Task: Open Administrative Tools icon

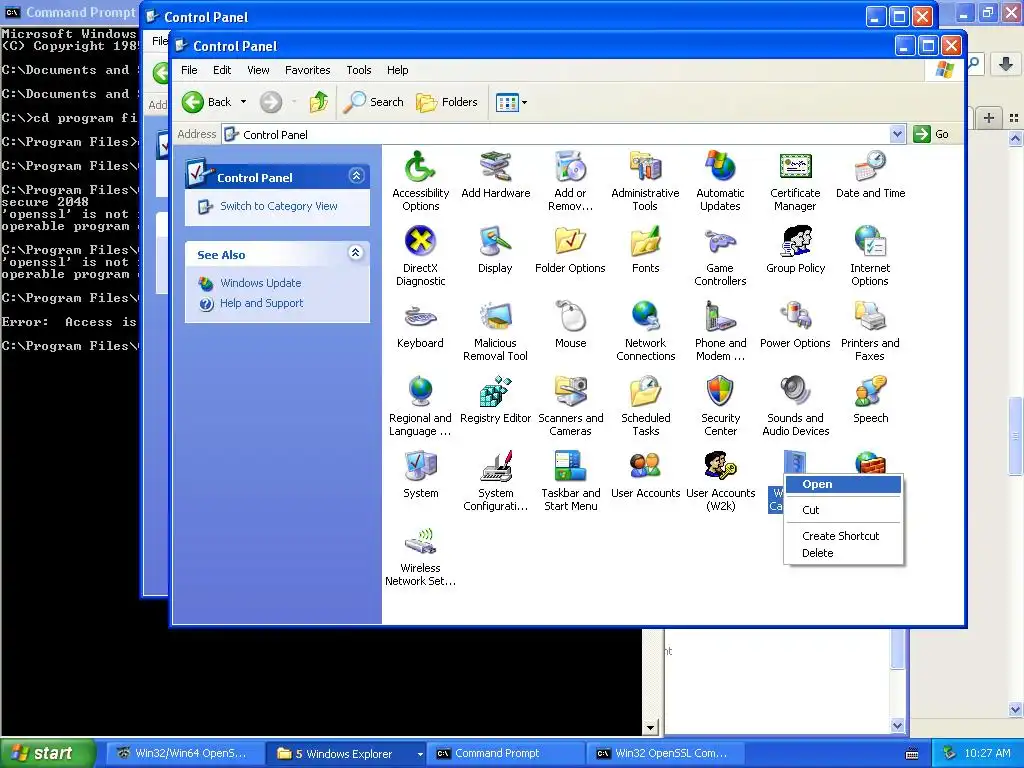Action: click(645, 167)
